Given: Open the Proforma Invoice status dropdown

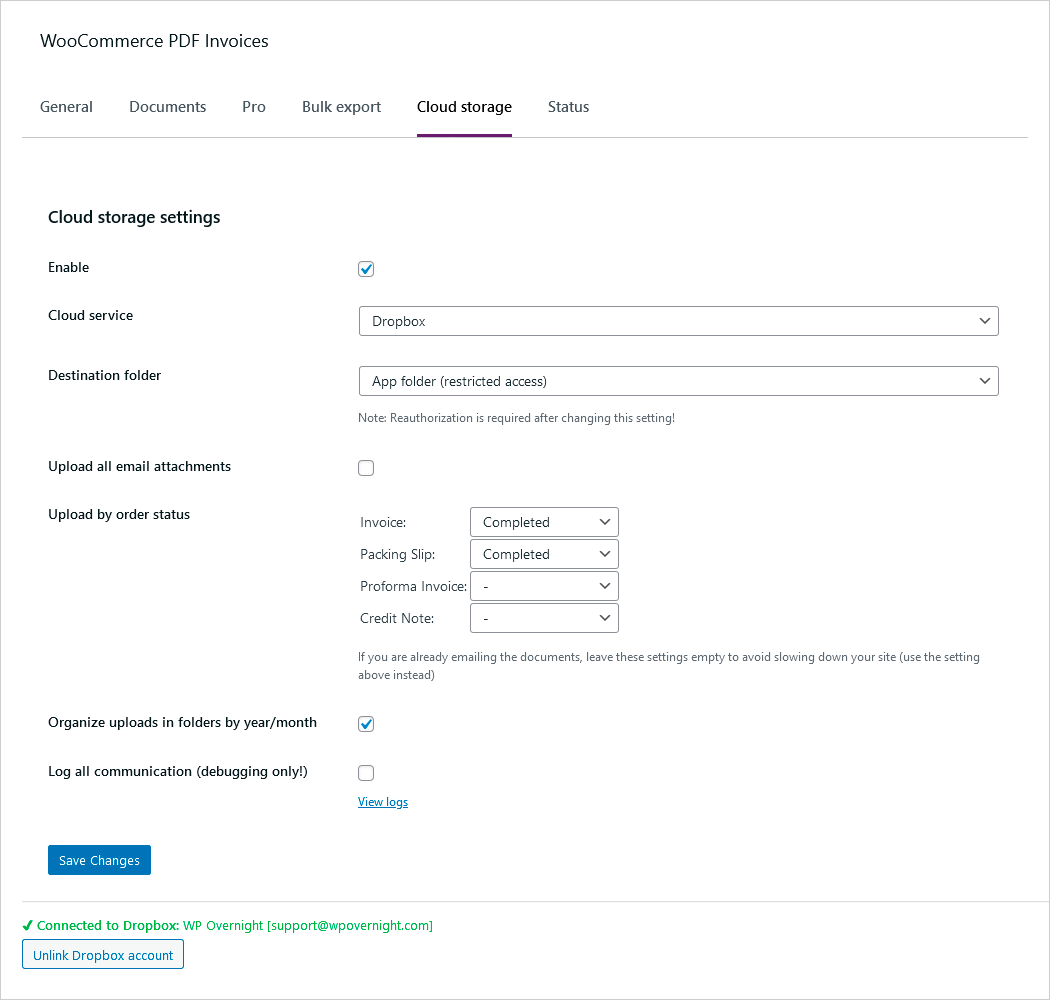Looking at the screenshot, I should click(x=544, y=586).
